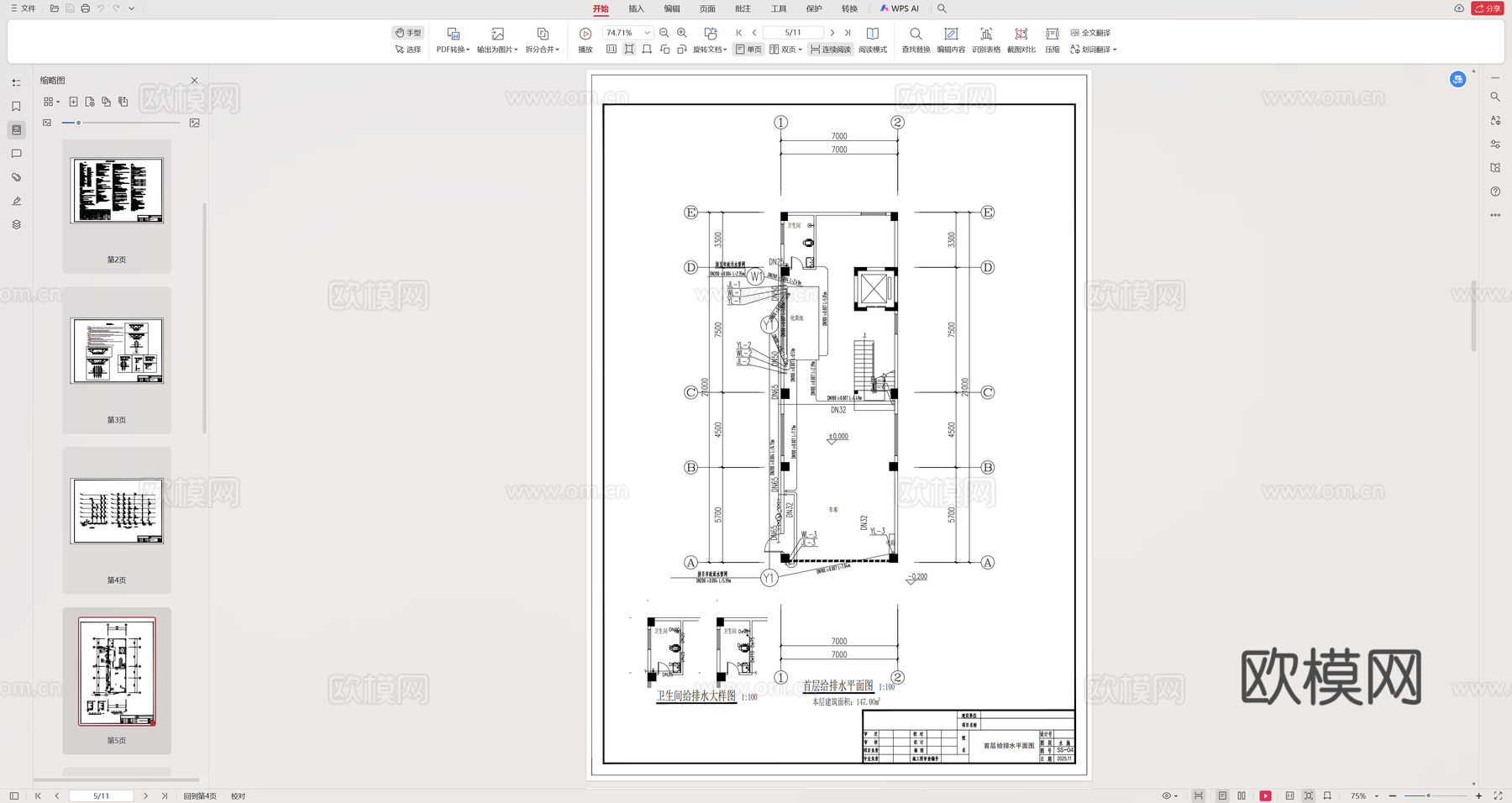
Task: Start 全文翻译 full-text translation
Action: tap(1090, 33)
